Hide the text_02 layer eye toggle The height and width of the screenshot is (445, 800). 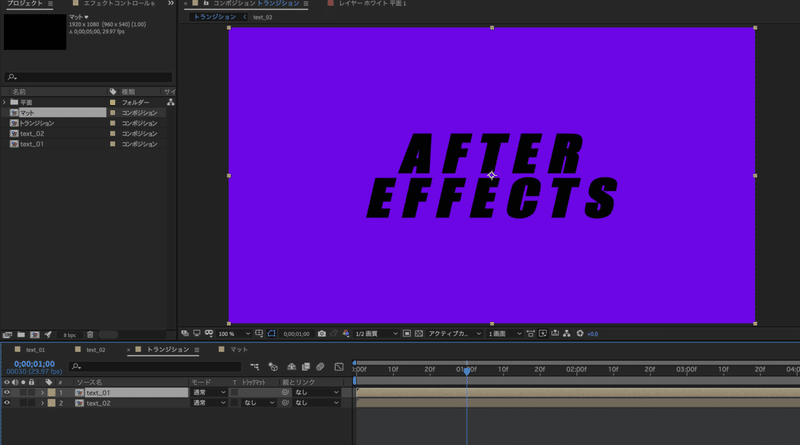point(7,403)
